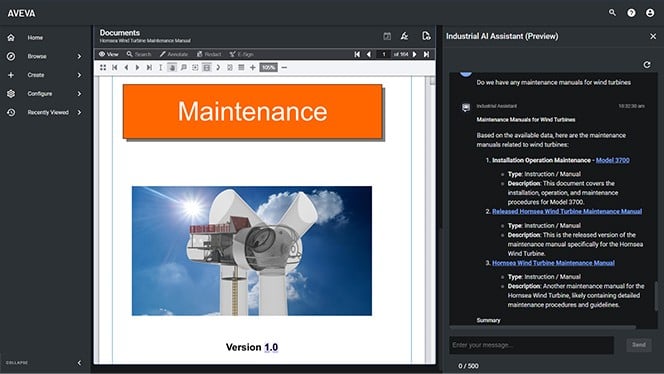Click the Send button
664x374 pixels.
click(639, 345)
